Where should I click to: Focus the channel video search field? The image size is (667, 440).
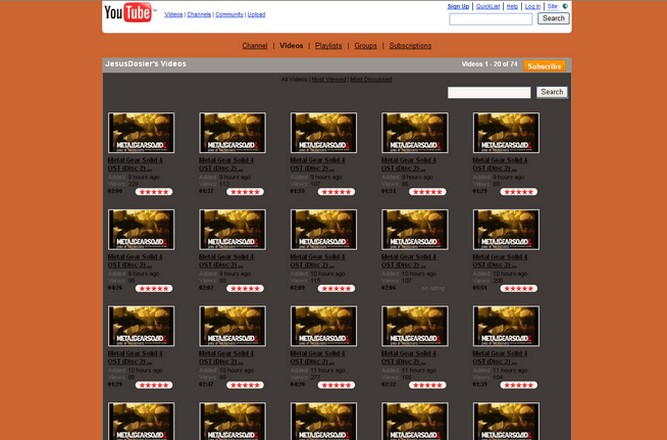tap(489, 92)
